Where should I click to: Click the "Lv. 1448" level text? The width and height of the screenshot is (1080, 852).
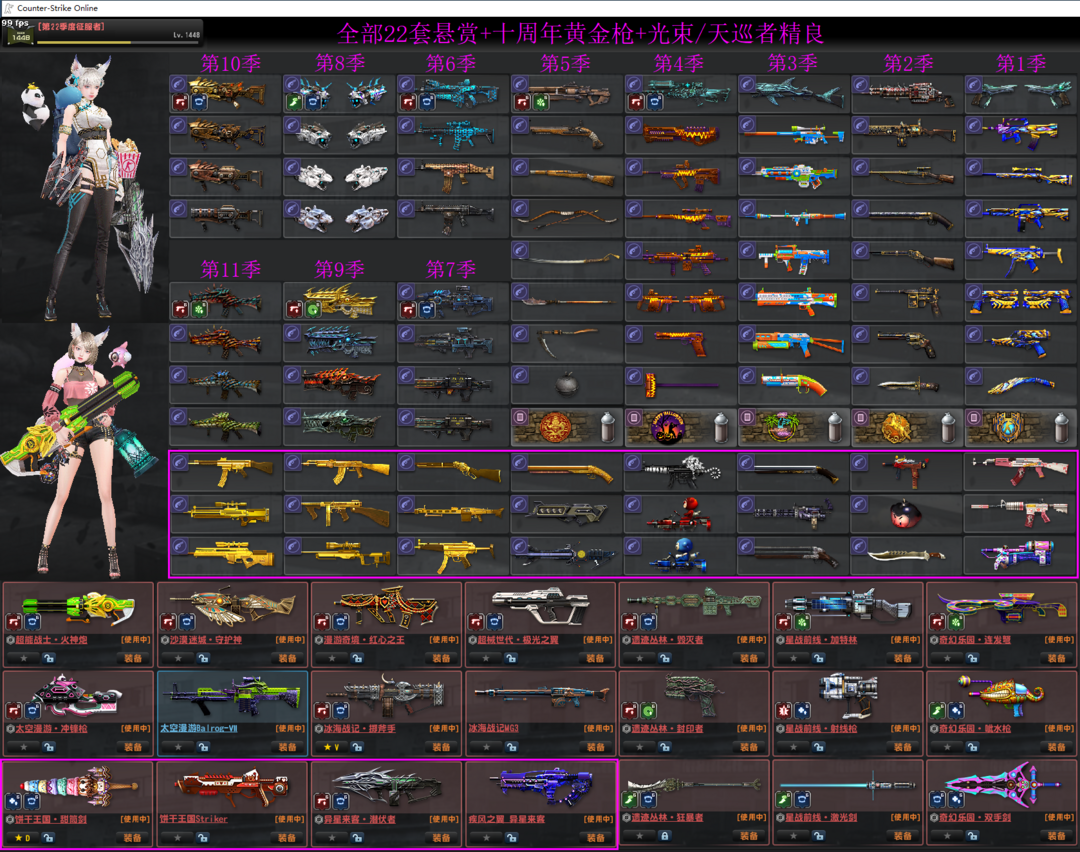(187, 34)
